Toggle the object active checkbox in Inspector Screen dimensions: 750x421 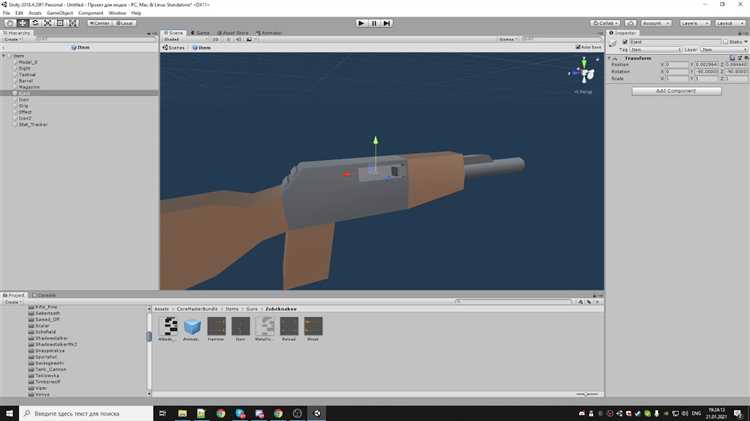(625, 42)
